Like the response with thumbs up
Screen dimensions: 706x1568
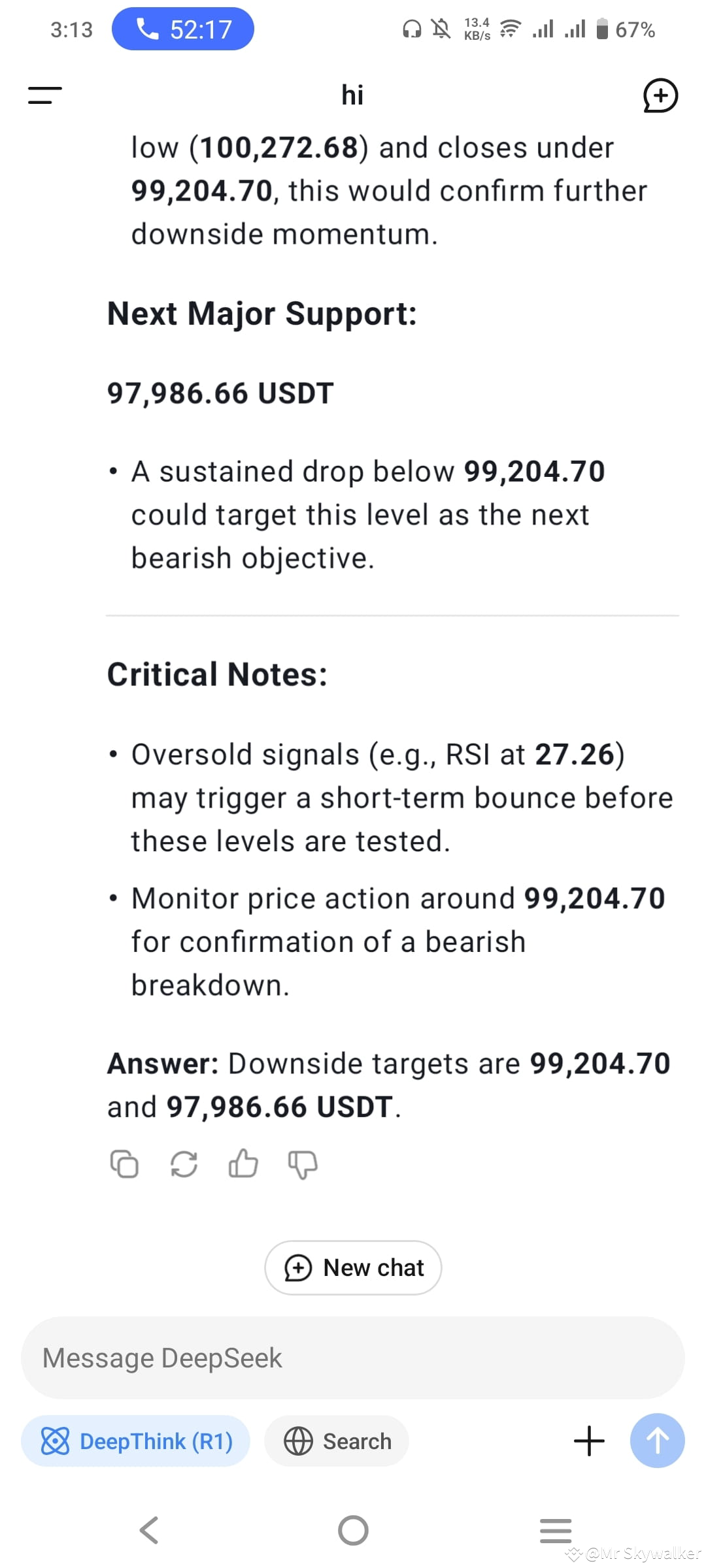tap(243, 1163)
